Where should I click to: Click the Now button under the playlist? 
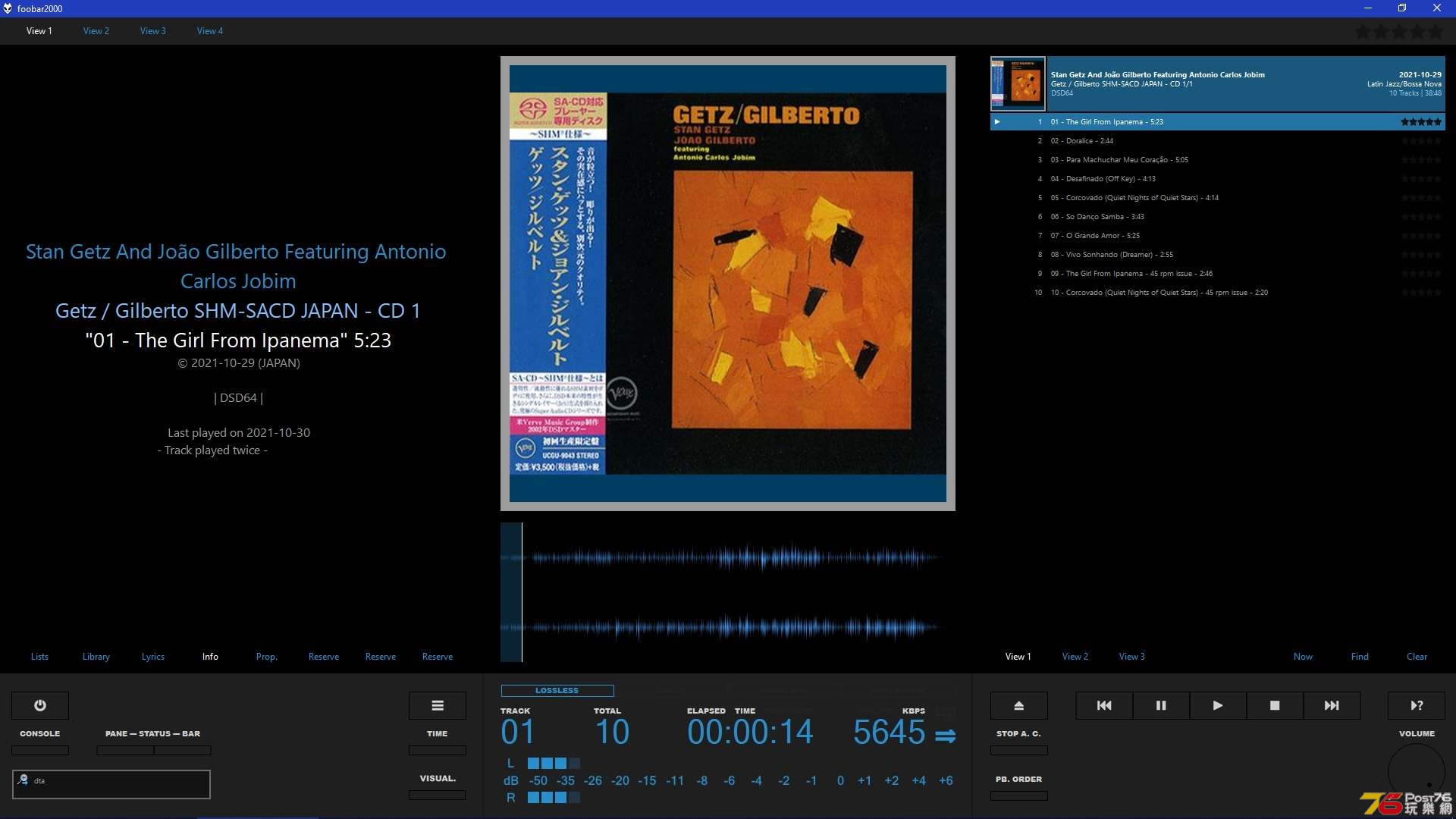click(1303, 657)
